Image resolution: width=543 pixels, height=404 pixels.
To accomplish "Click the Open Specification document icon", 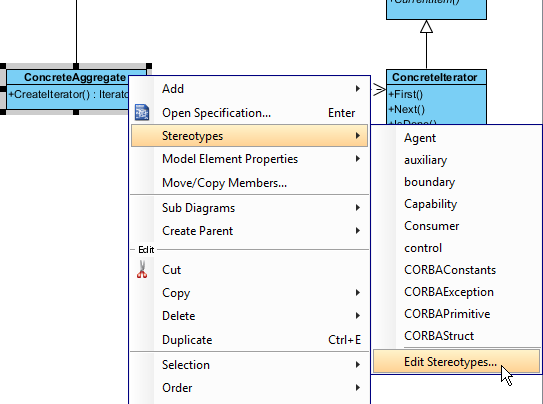I will coord(142,112).
